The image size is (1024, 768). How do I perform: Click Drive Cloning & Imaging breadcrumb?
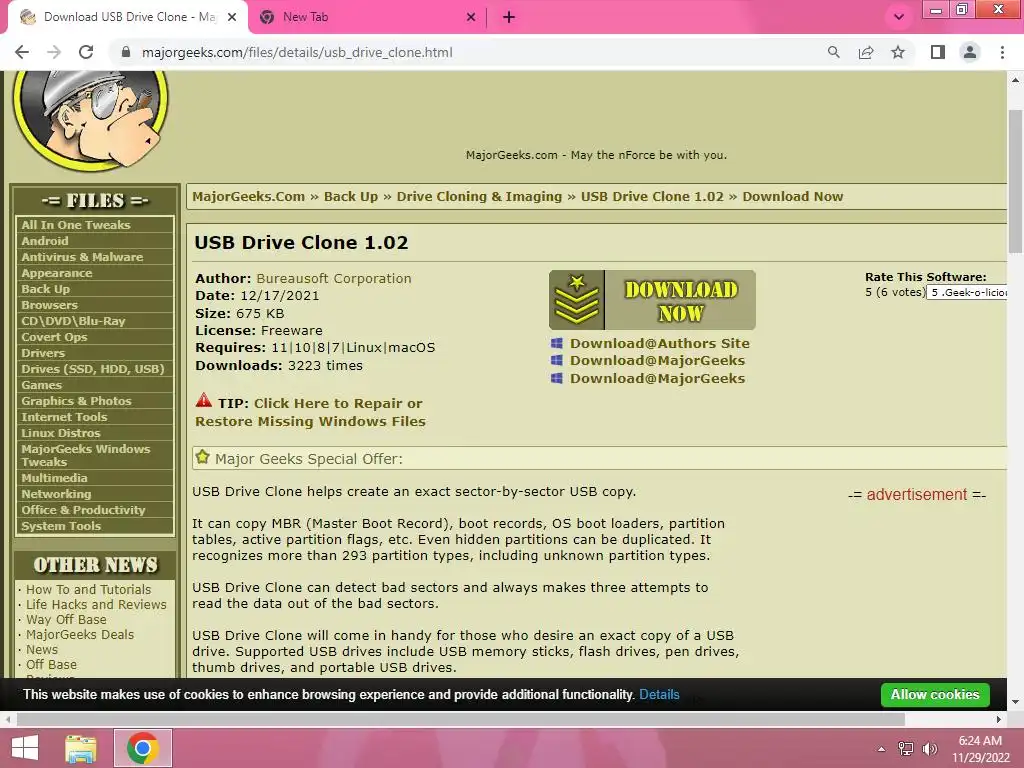coord(479,197)
